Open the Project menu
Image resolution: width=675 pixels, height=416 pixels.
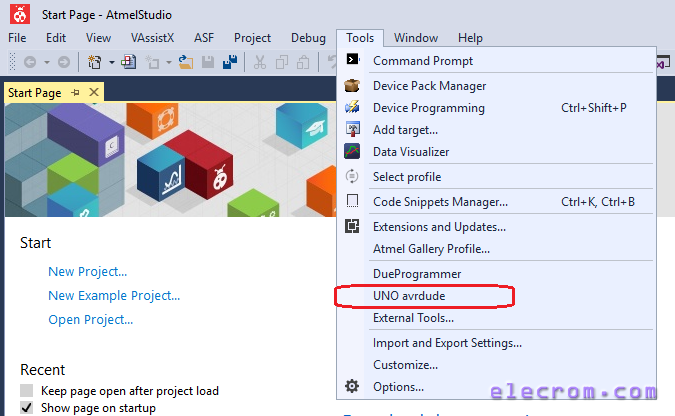(252, 38)
